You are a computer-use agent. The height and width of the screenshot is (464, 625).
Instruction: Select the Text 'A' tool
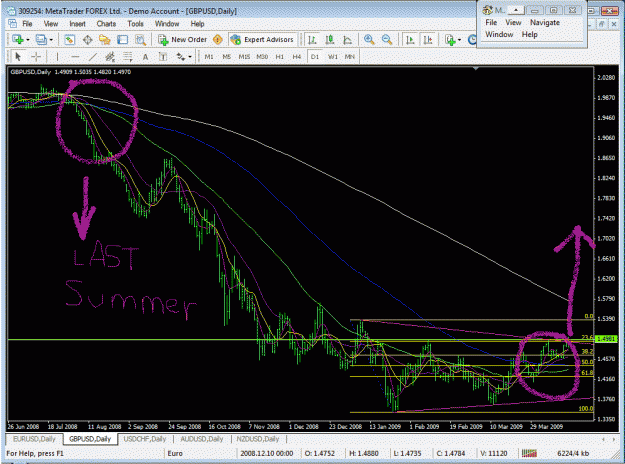pos(145,57)
